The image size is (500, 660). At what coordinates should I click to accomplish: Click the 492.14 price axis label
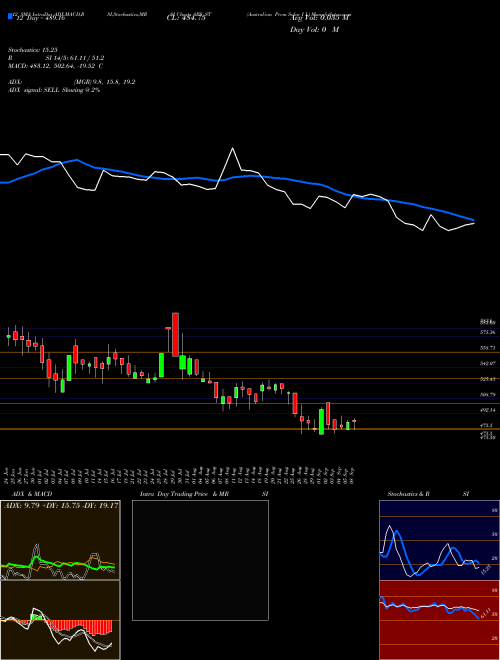click(487, 410)
